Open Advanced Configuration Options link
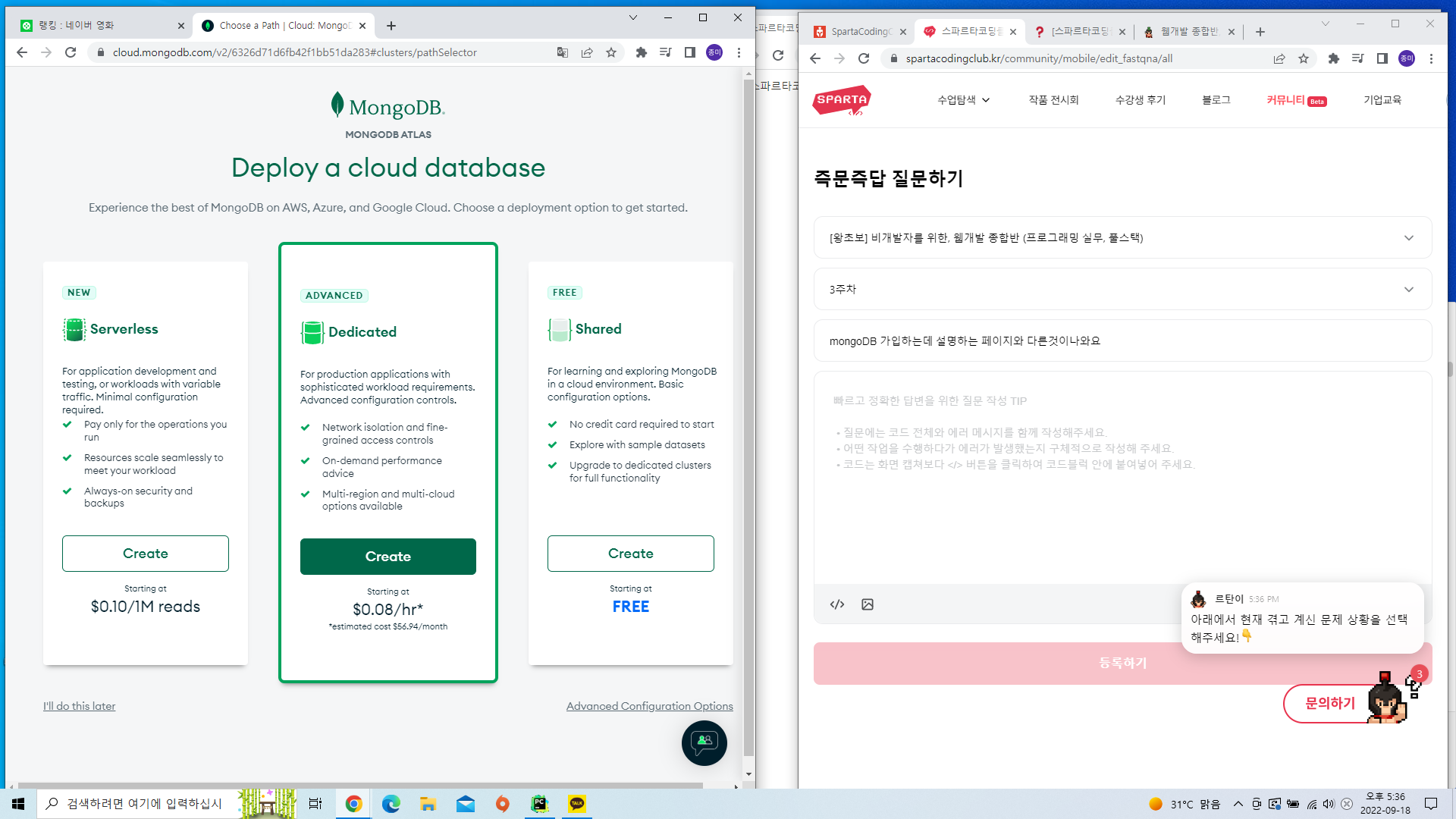This screenshot has width=1456, height=819. point(650,706)
